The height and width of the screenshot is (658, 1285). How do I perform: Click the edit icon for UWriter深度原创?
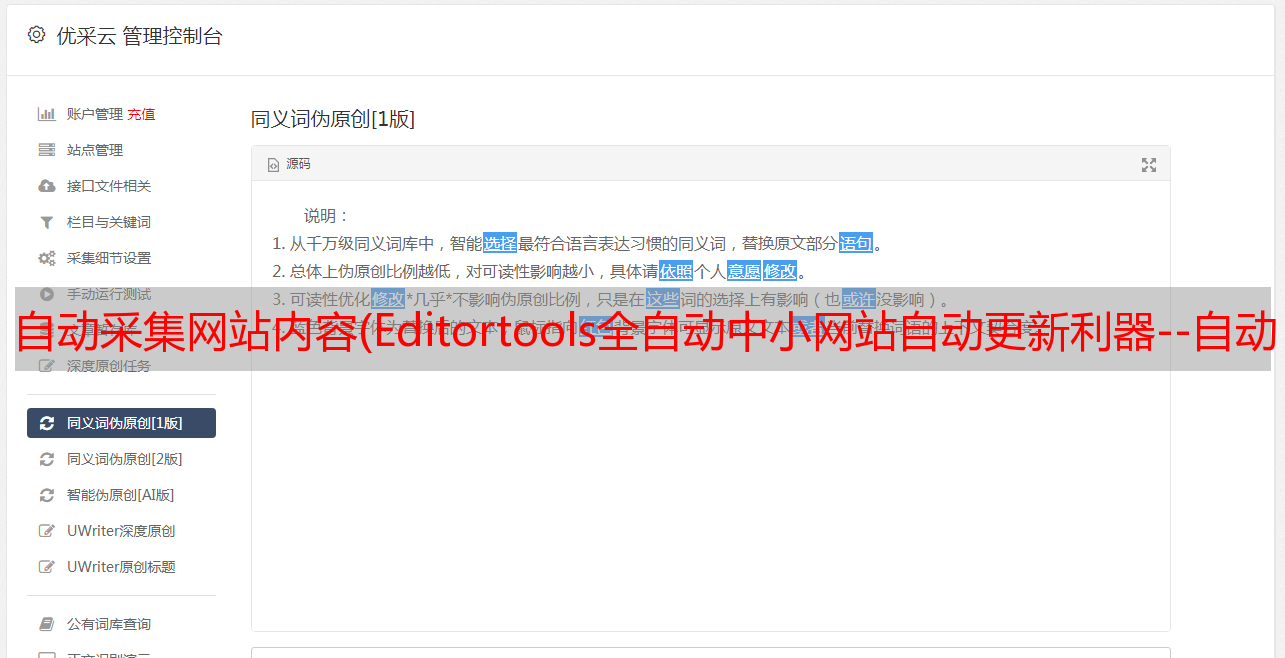(x=46, y=531)
